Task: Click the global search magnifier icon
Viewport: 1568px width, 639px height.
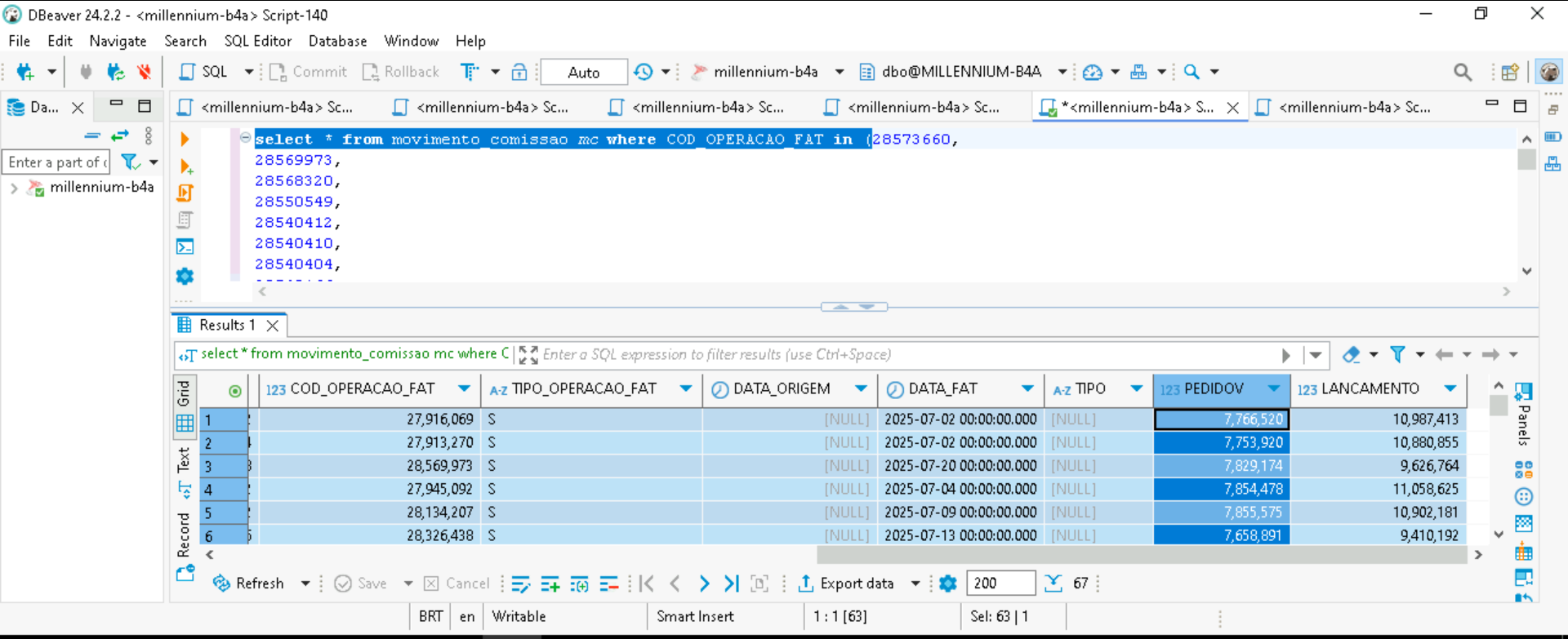Action: coord(1463,72)
